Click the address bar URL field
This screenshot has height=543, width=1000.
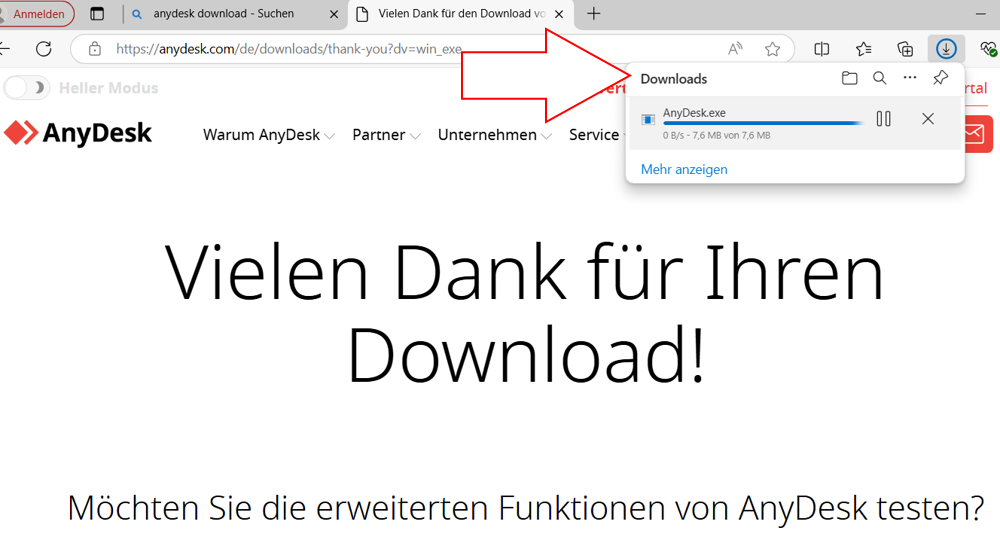(x=400, y=49)
